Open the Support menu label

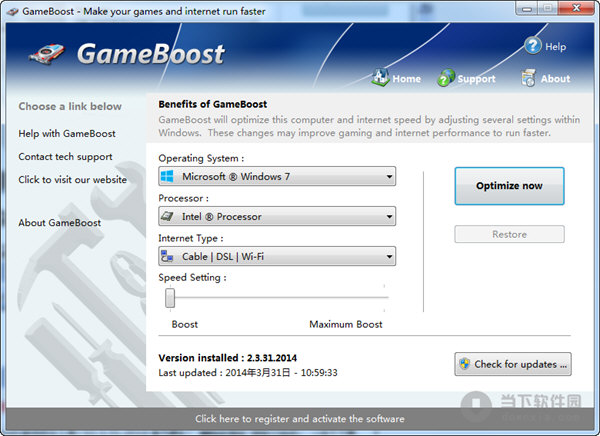(x=476, y=79)
